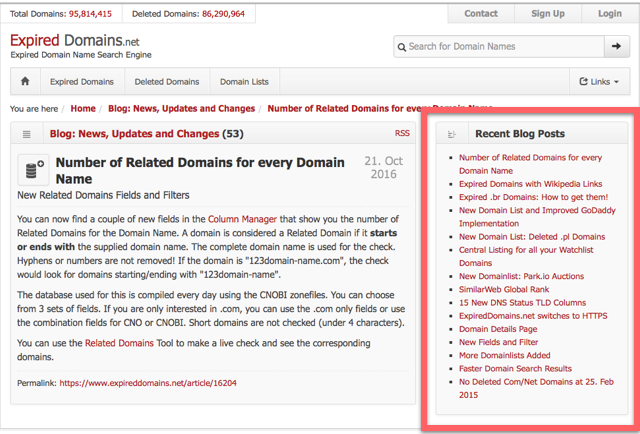Screen dimensions: 640x434
Task: Open Expired Domains with Wikipedia Links post
Action: pyautogui.click(x=530, y=184)
